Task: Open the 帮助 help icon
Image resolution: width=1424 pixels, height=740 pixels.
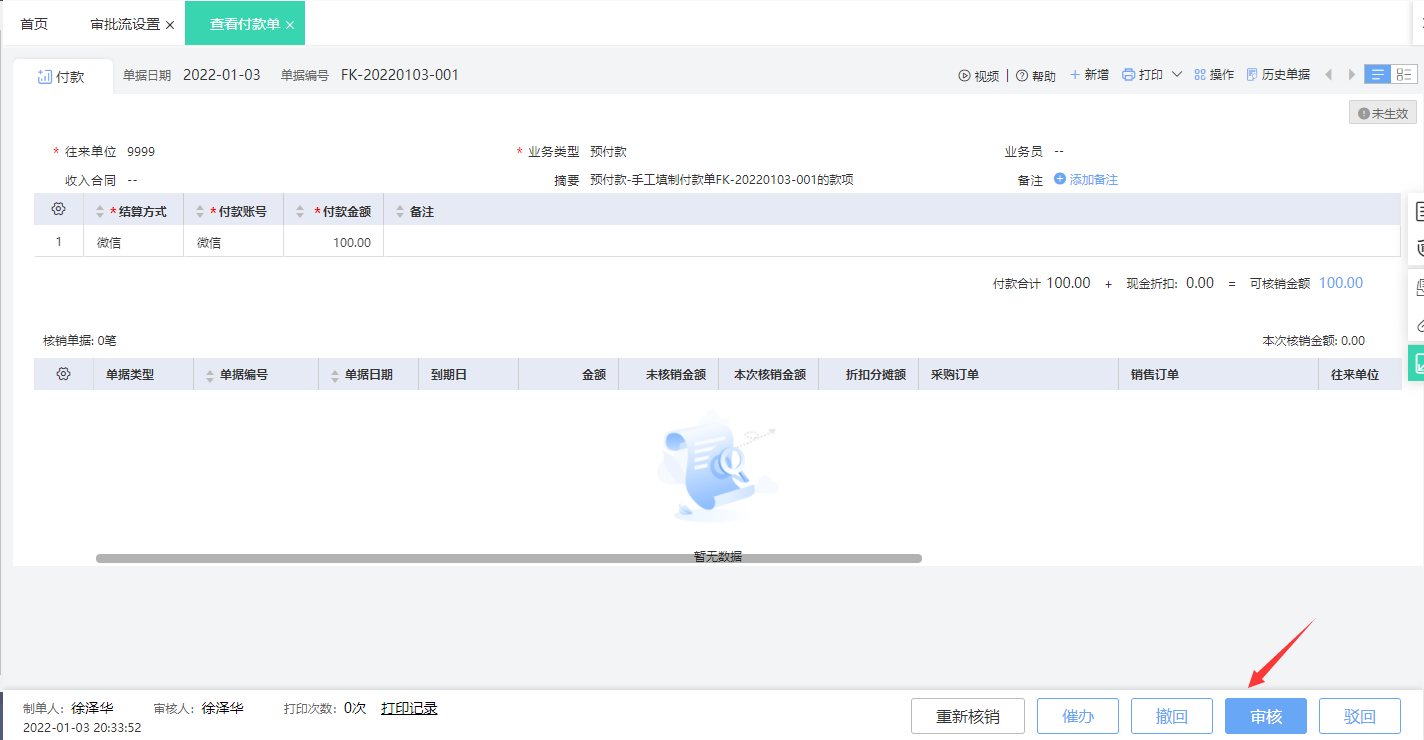Action: [1035, 74]
